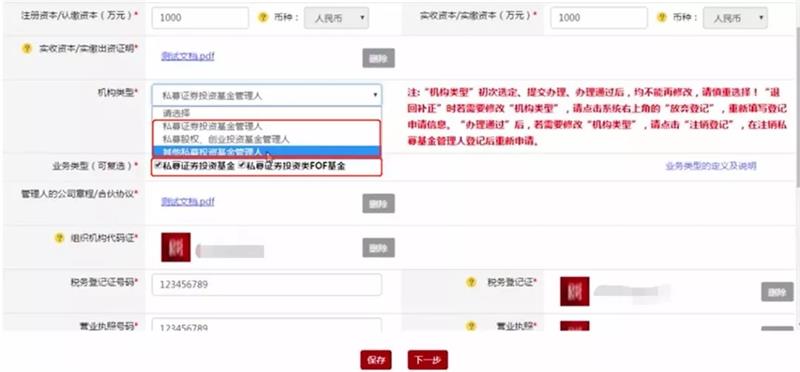Click help icon next to 营业执照
Screen dimensions: 800x372
coord(471,326)
